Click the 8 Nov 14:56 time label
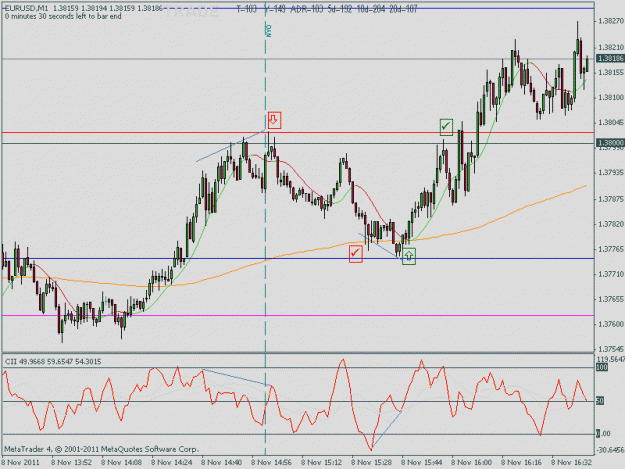Image resolution: width=625 pixels, height=469 pixels. click(271, 462)
